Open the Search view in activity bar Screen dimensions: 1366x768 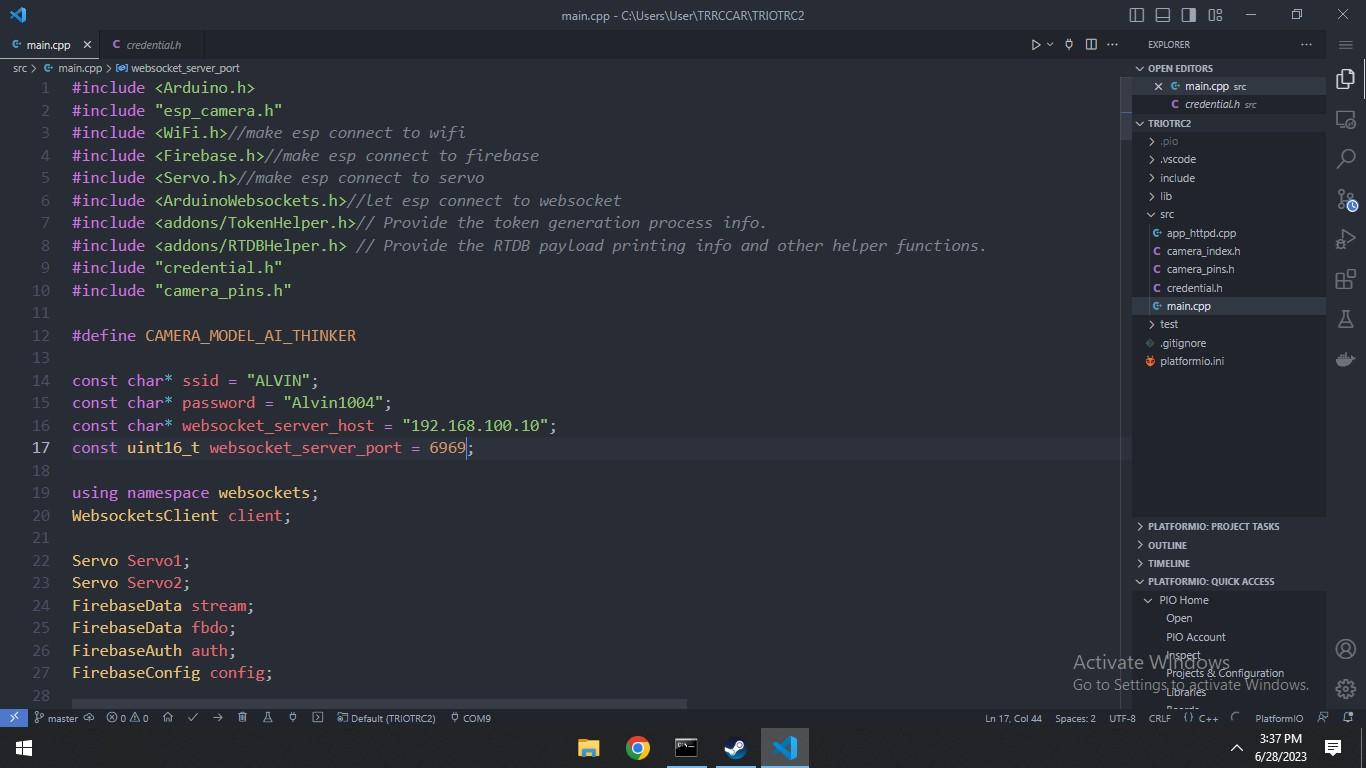pos(1346,159)
